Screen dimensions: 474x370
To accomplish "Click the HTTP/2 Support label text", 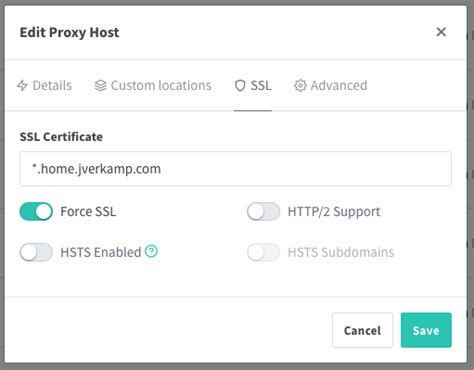I will click(x=334, y=212).
